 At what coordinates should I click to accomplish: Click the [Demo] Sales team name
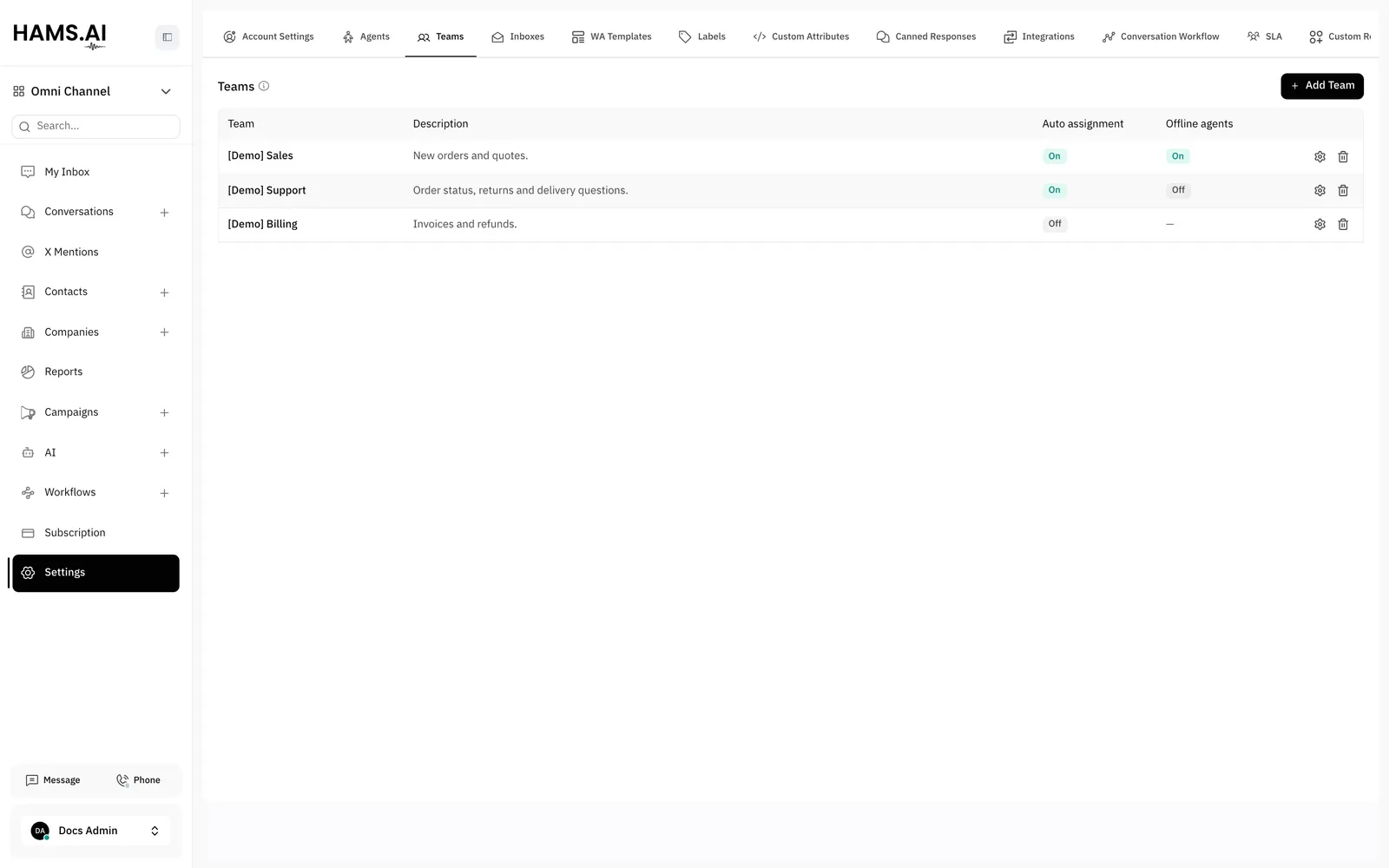pyautogui.click(x=260, y=156)
